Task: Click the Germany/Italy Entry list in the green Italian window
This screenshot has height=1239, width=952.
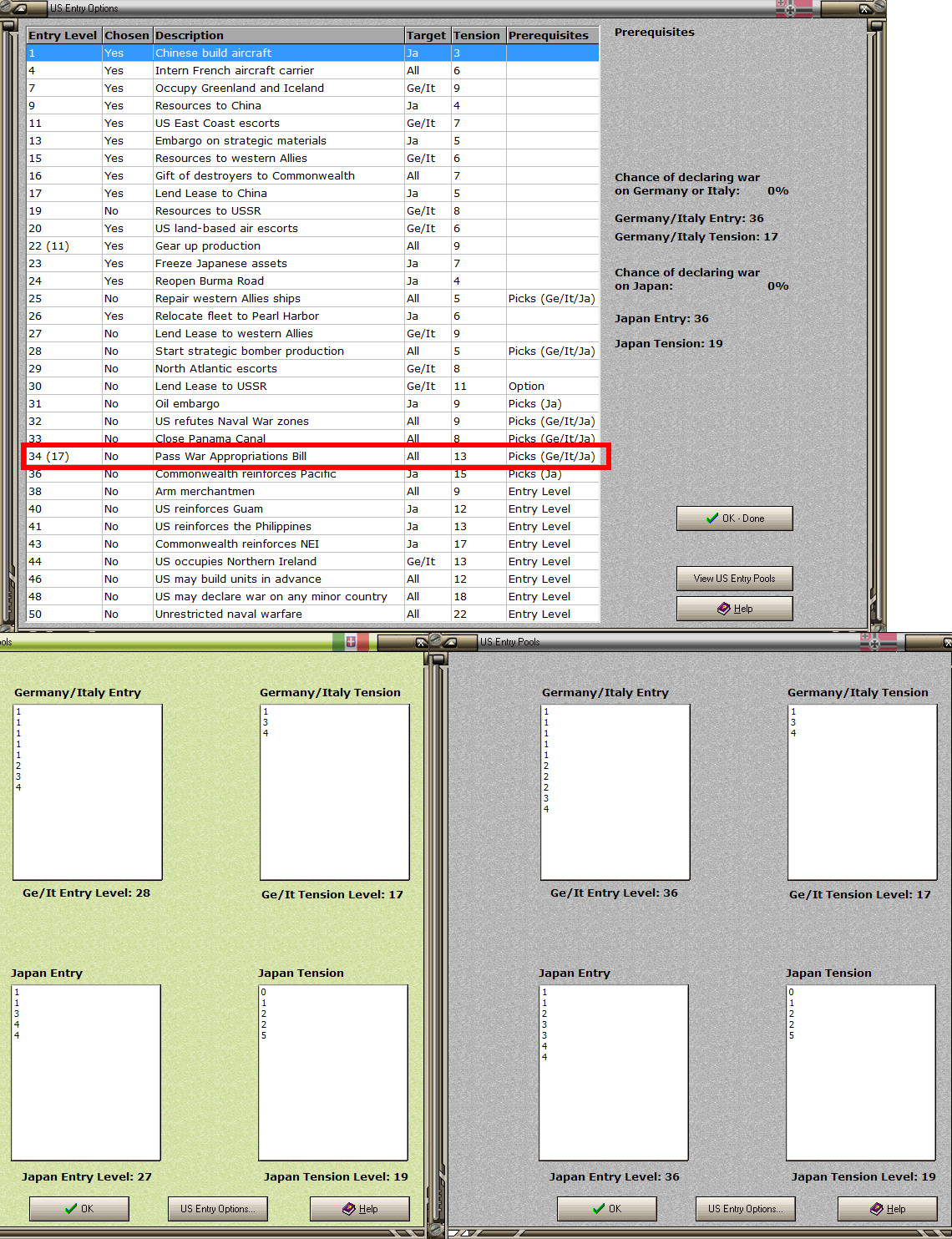Action: coord(88,792)
